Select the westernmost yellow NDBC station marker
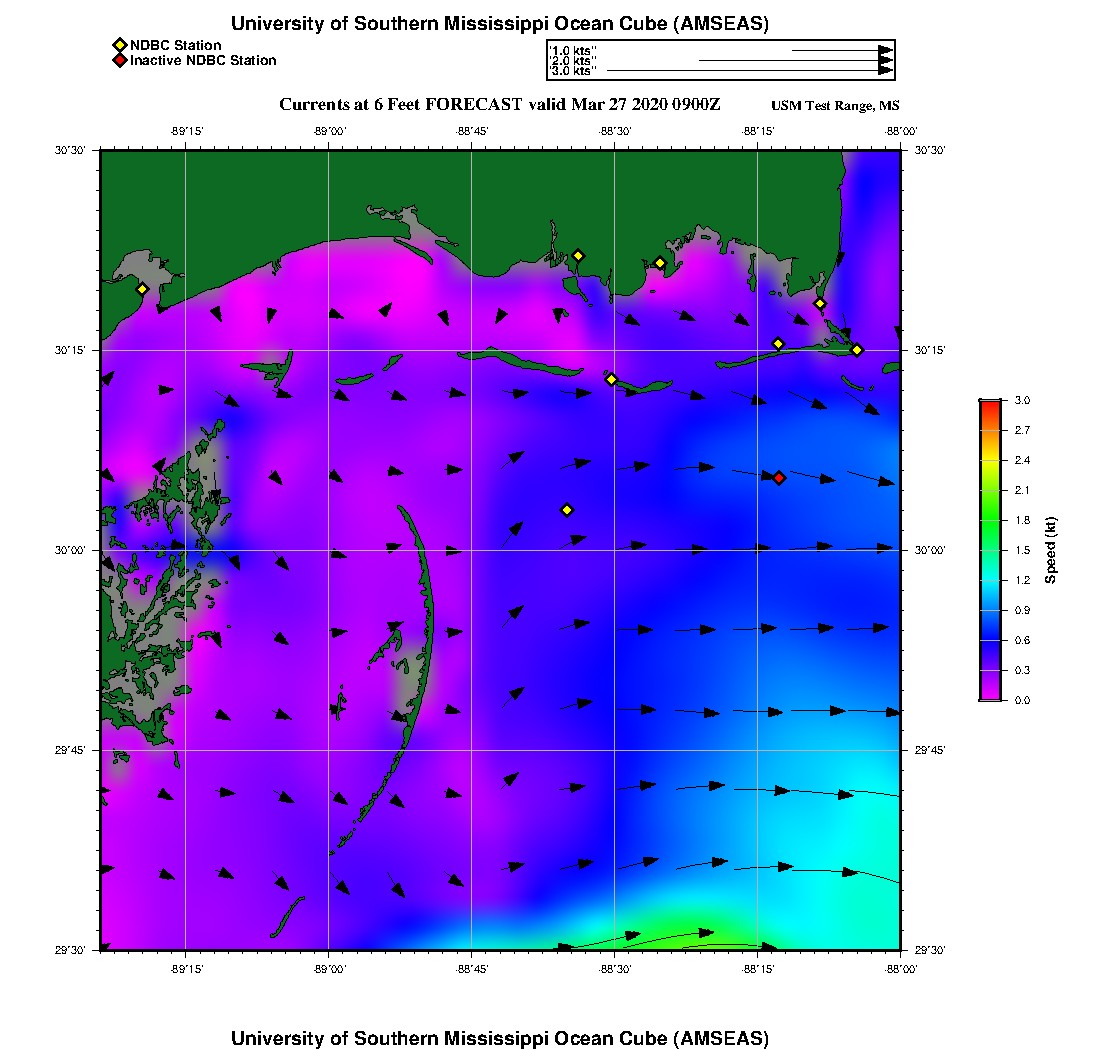The height and width of the screenshot is (1050, 1100). point(142,289)
